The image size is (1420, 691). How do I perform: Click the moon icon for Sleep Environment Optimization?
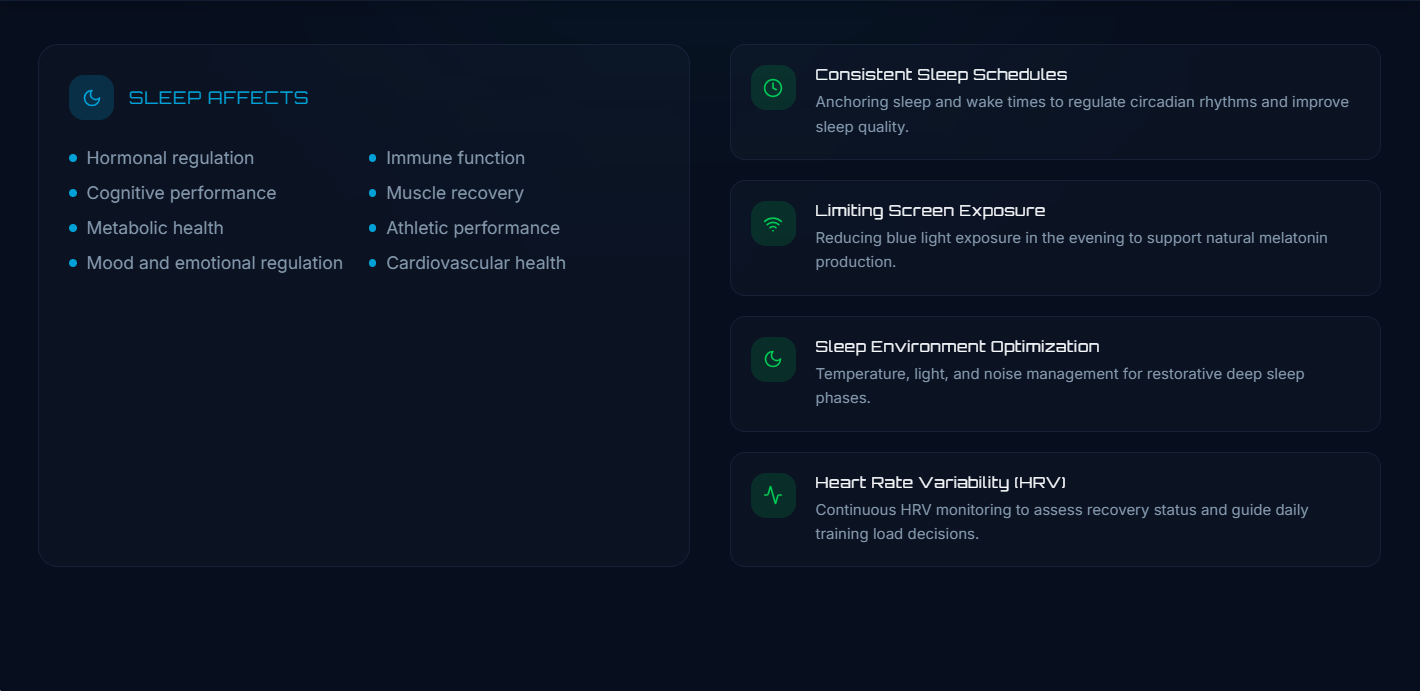(773, 360)
